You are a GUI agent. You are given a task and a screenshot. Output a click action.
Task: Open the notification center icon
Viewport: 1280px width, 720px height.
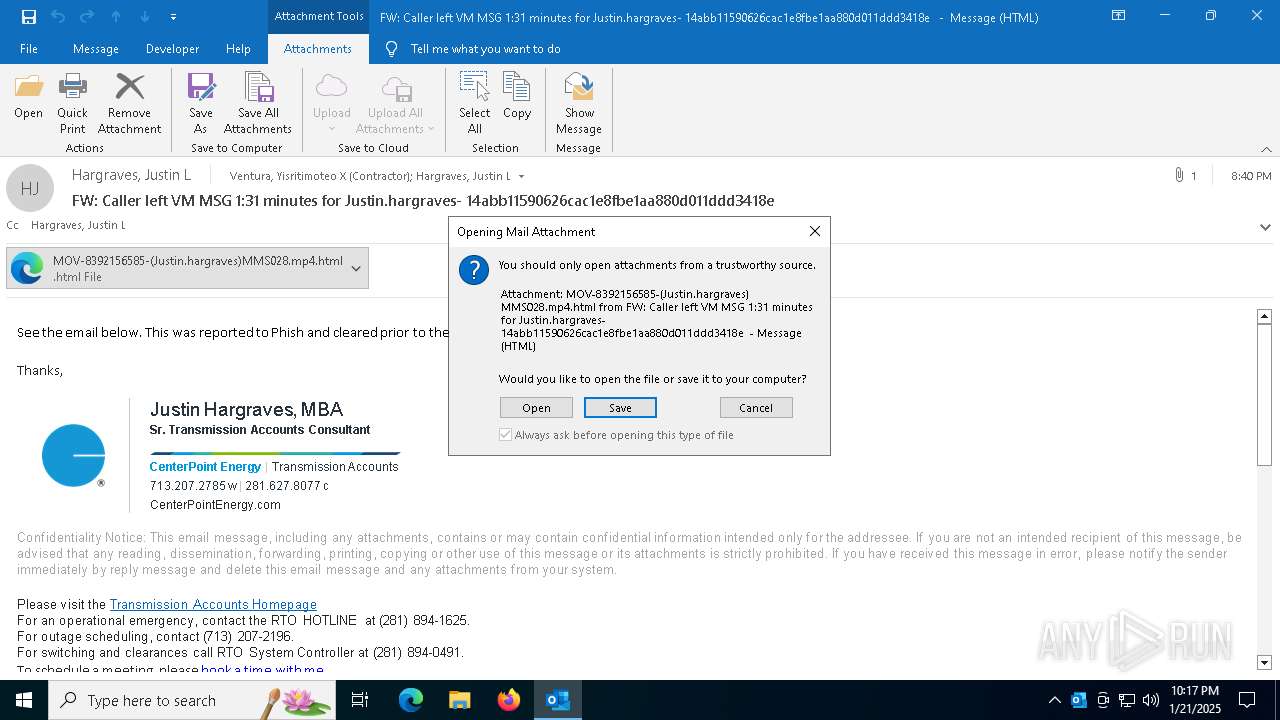point(1247,700)
